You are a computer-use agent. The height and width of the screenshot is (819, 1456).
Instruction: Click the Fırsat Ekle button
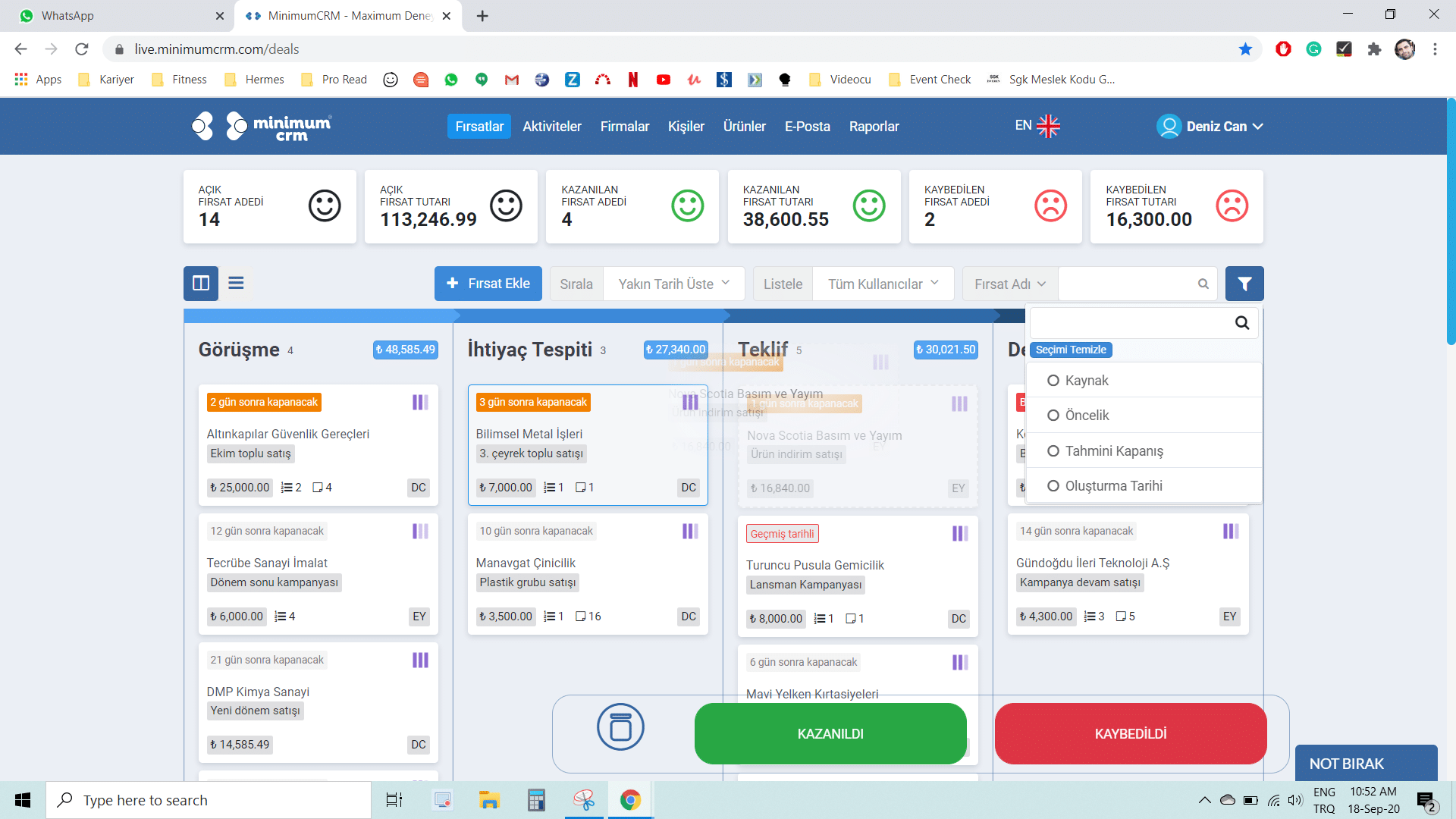[488, 284]
